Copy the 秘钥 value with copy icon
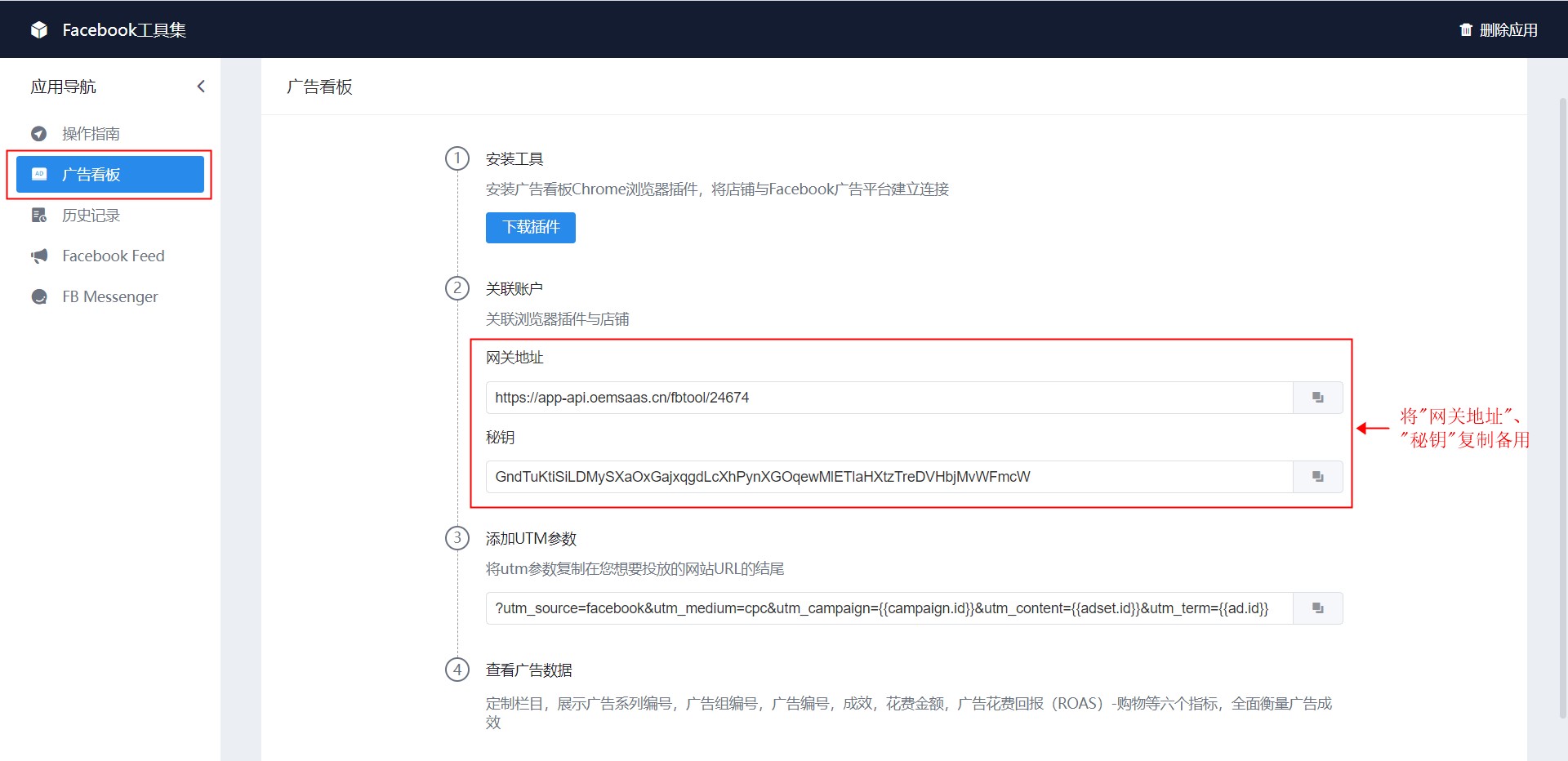 pos(1317,477)
